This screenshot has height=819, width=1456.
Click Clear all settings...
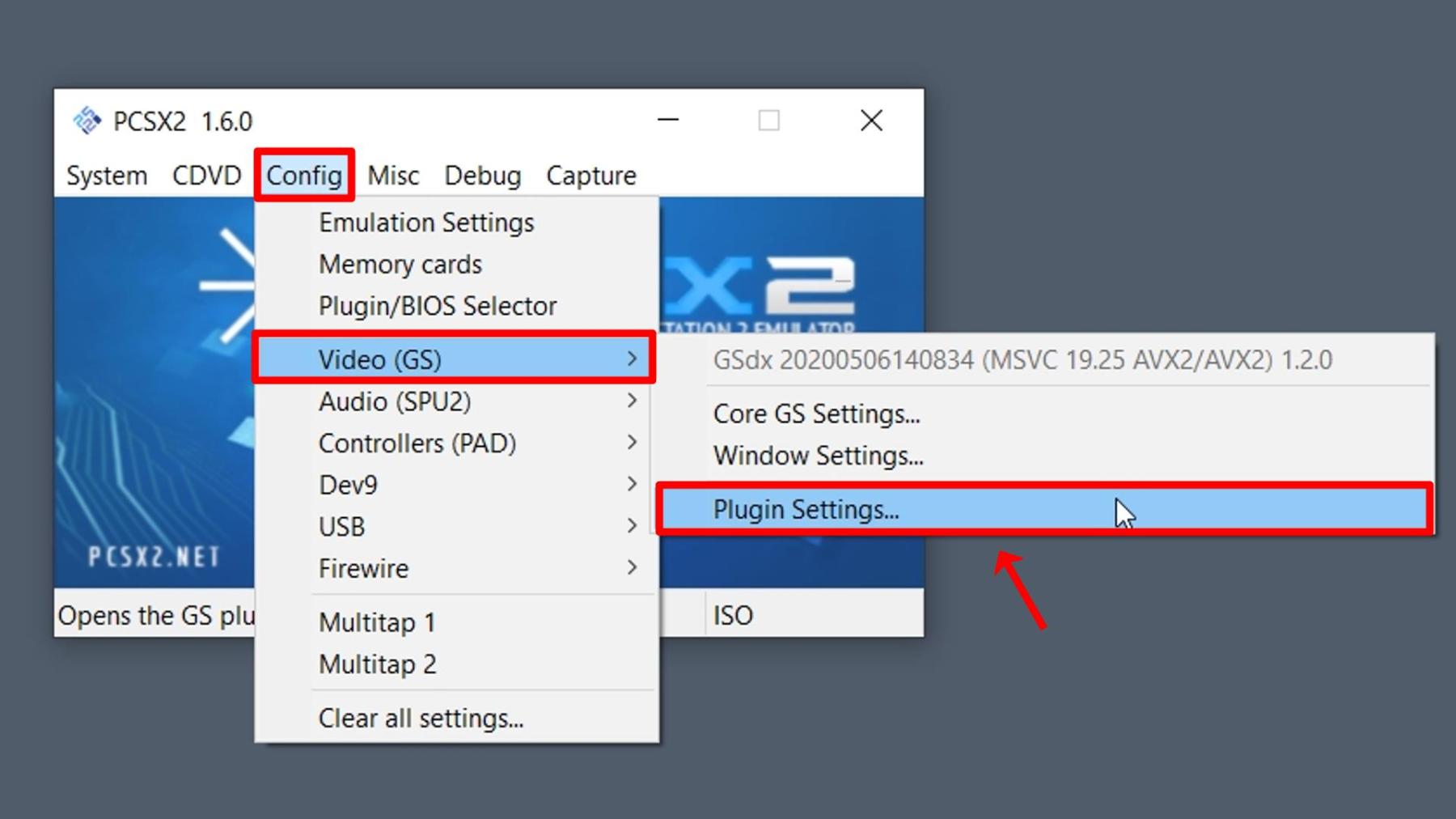[421, 718]
